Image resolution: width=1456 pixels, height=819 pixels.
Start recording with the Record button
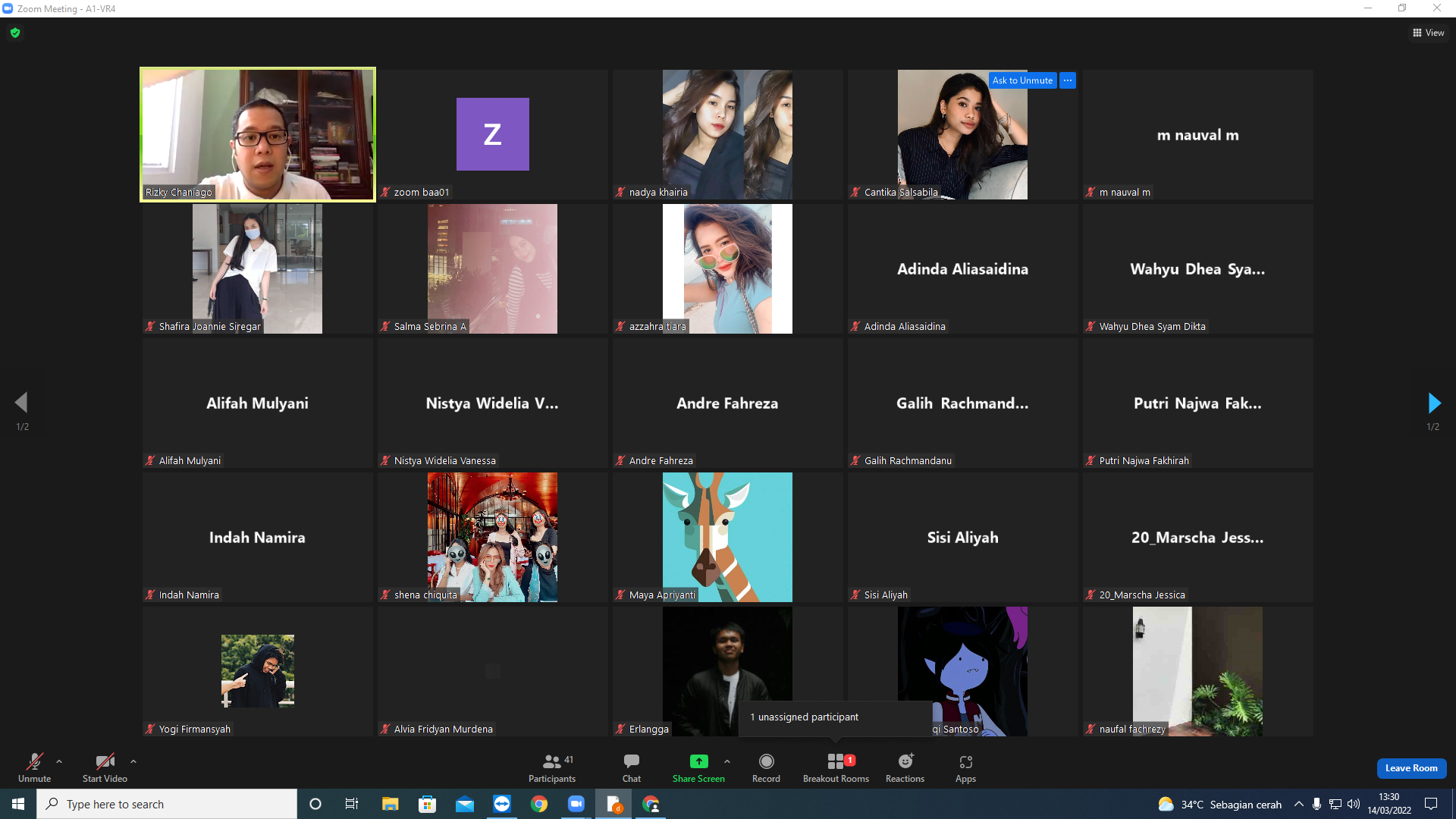766,767
